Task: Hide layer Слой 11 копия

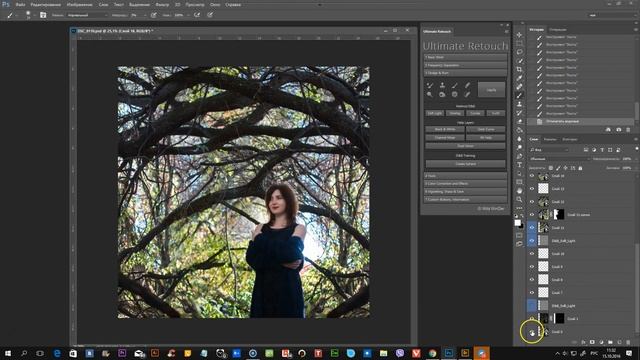Action: (x=531, y=215)
